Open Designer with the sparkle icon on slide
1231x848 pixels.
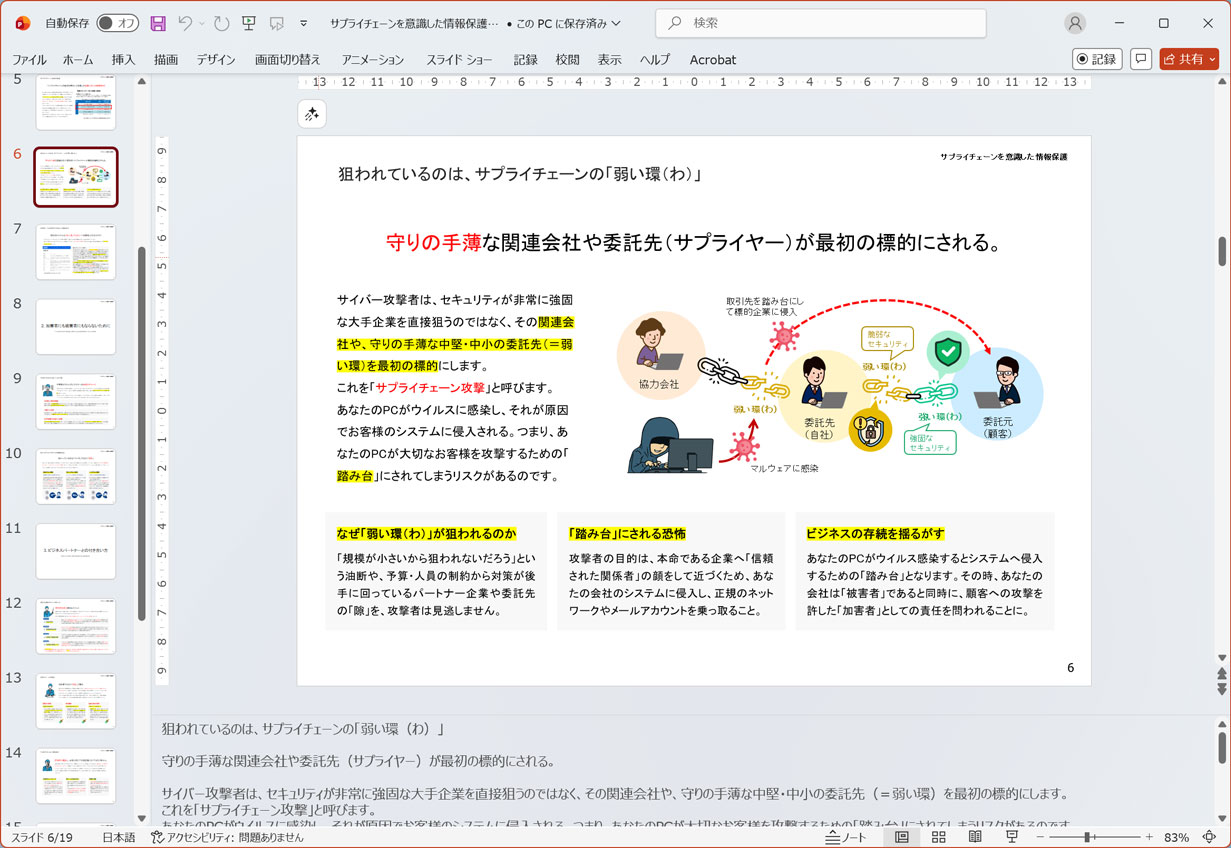[311, 113]
